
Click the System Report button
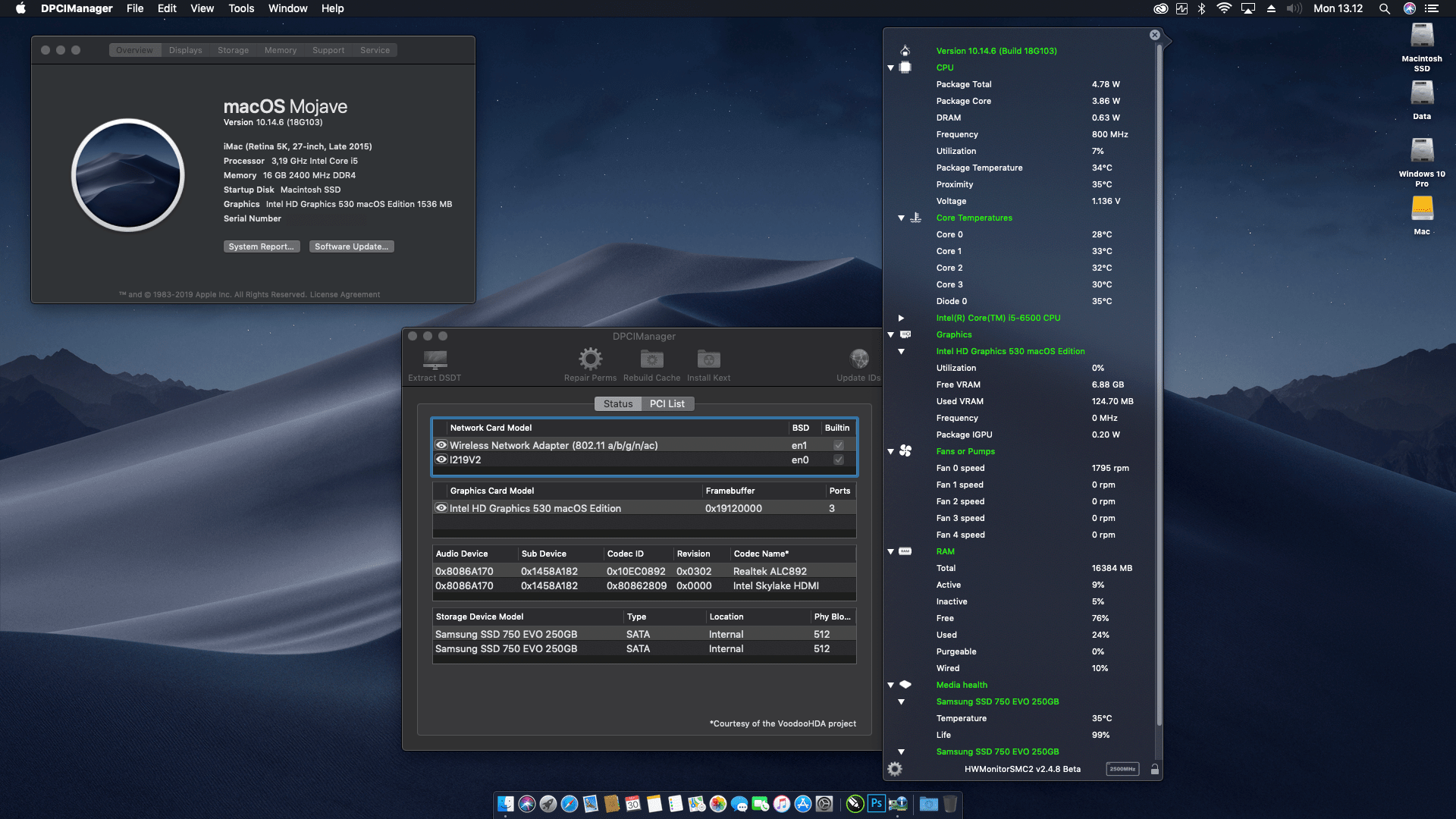point(261,246)
